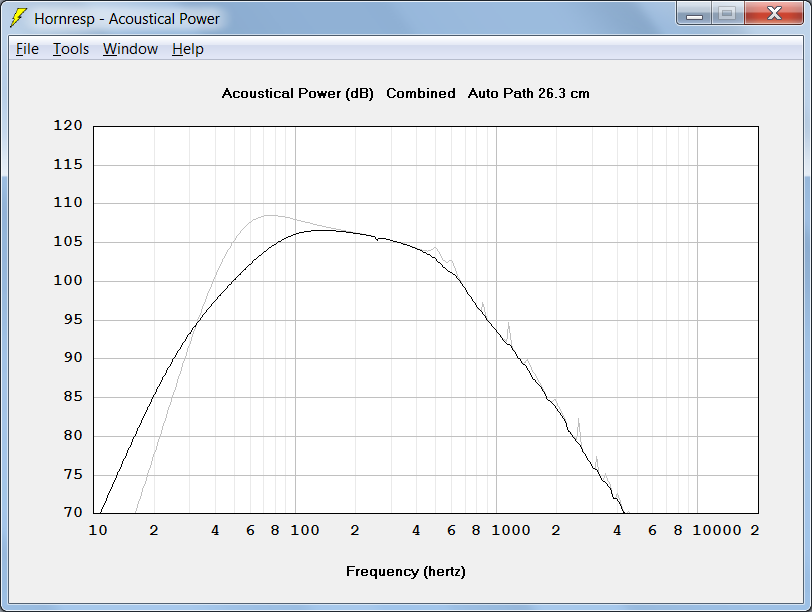Click the 1000 label on frequency axis
The image size is (812, 612).
coord(511,530)
